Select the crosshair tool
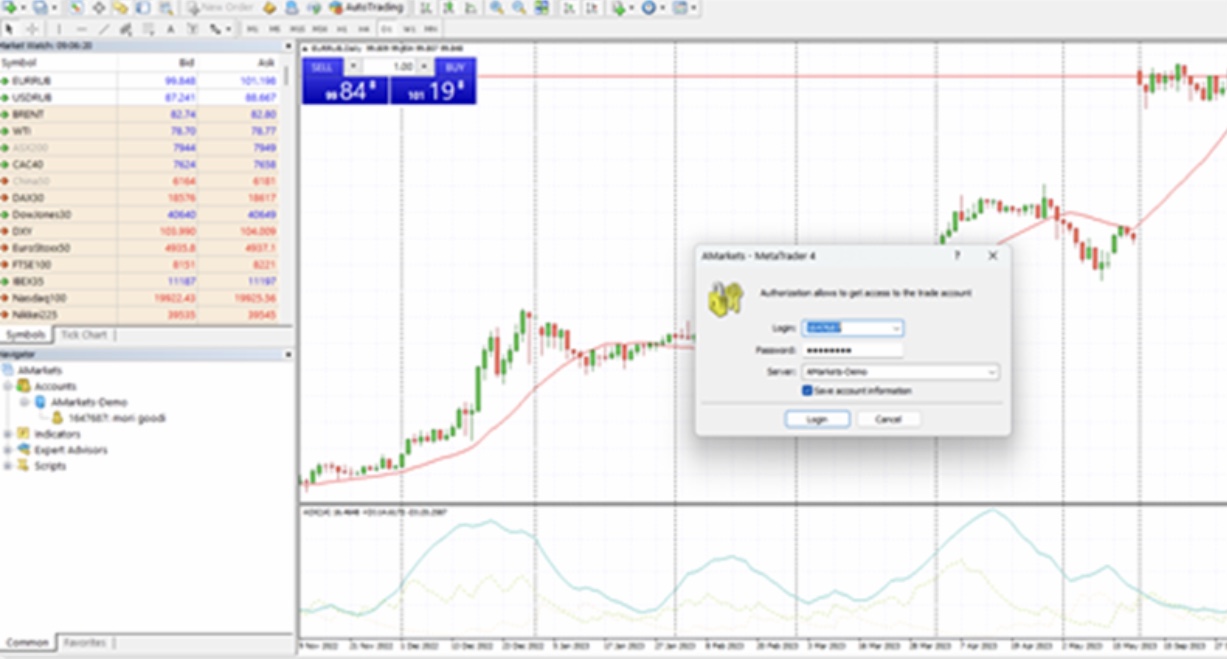The height and width of the screenshot is (659, 1227). pyautogui.click(x=32, y=28)
